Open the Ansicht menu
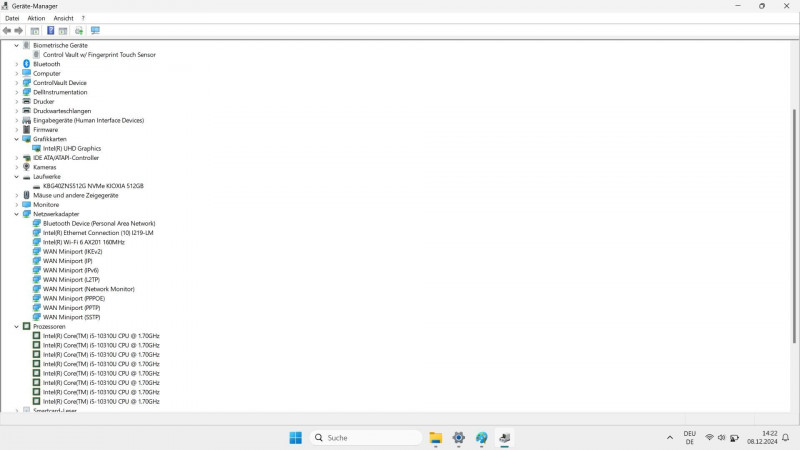This screenshot has width=800, height=450. coord(63,18)
